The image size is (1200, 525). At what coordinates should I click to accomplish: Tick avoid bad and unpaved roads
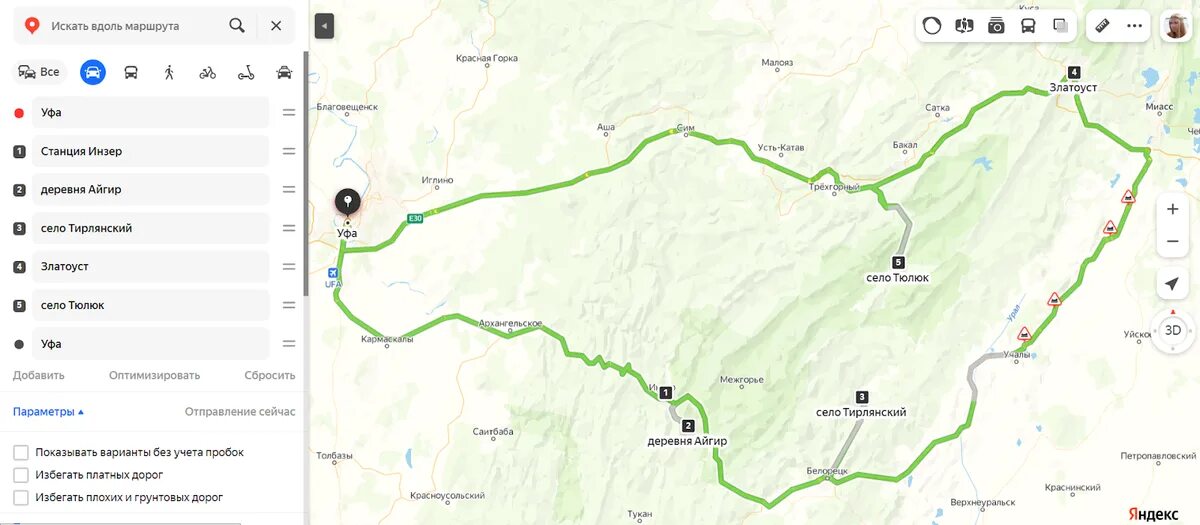[x=21, y=497]
